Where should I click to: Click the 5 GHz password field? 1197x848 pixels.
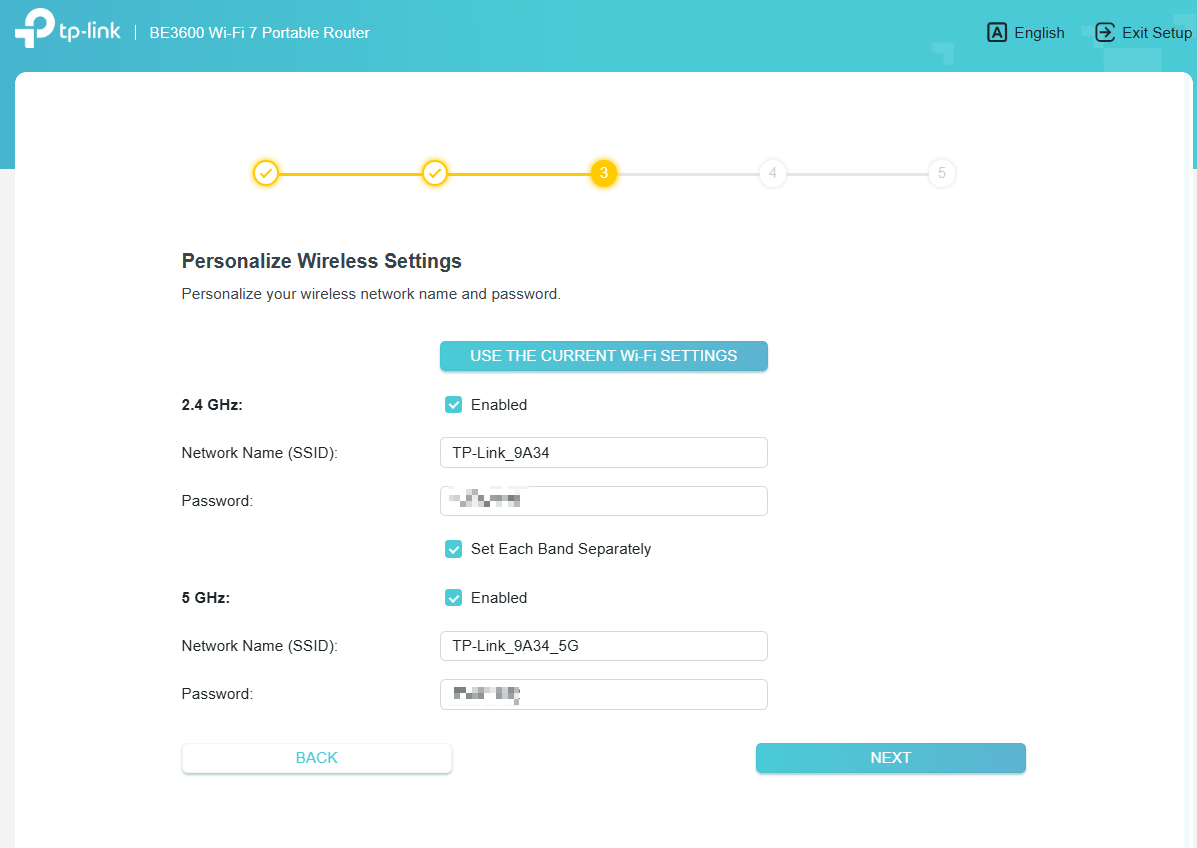(x=604, y=694)
